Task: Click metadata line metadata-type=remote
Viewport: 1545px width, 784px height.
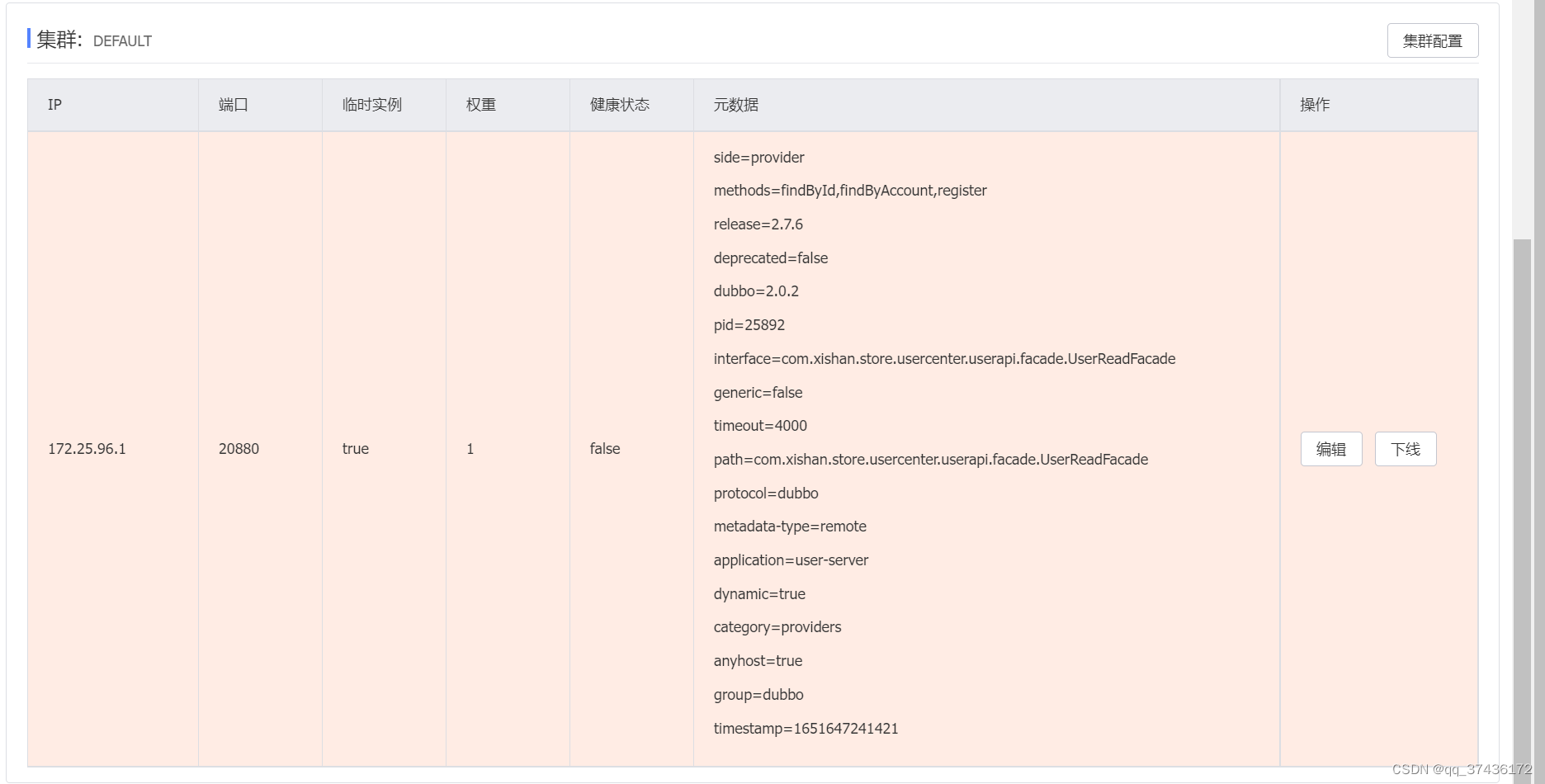Action: (790, 527)
